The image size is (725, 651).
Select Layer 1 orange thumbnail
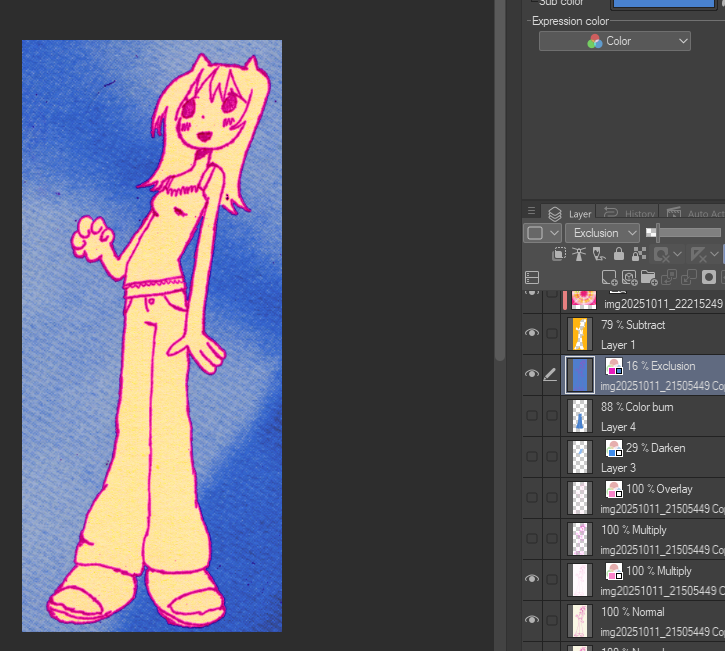pos(580,334)
